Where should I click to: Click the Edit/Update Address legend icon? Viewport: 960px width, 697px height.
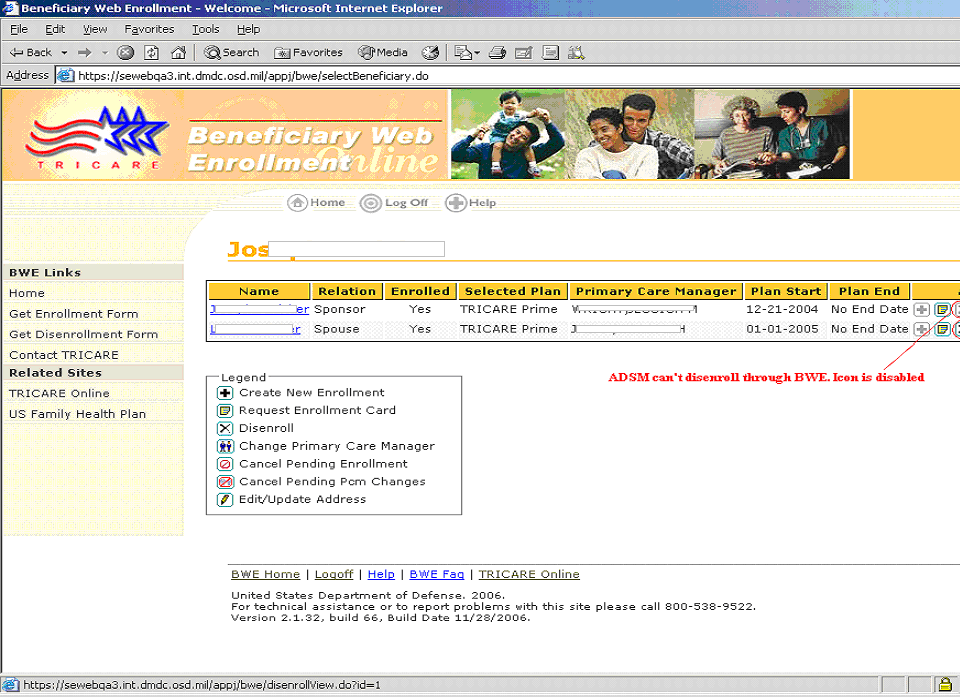click(x=225, y=500)
